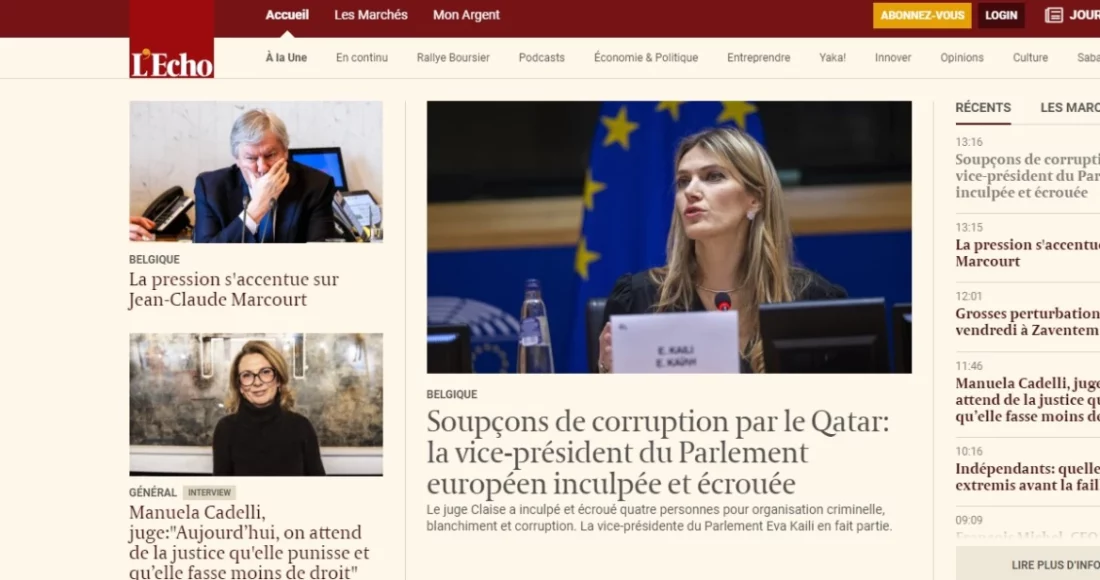Click the LOGIN button

(1001, 15)
